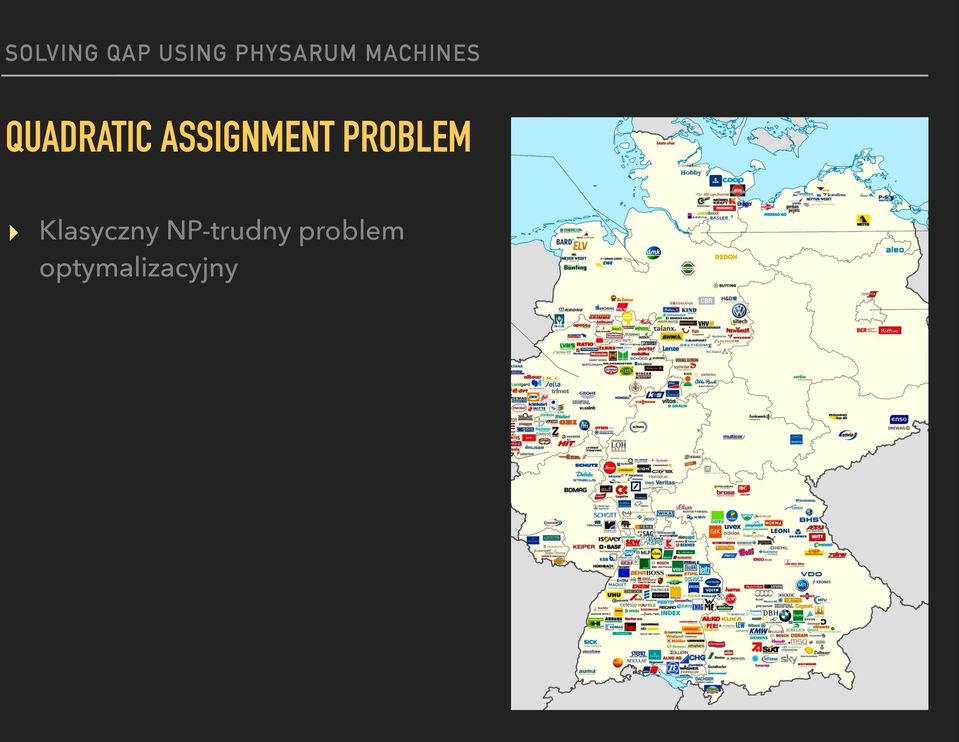Image resolution: width=959 pixels, height=742 pixels.
Task: Click the yellow Netto dog logo
Action: [863, 220]
